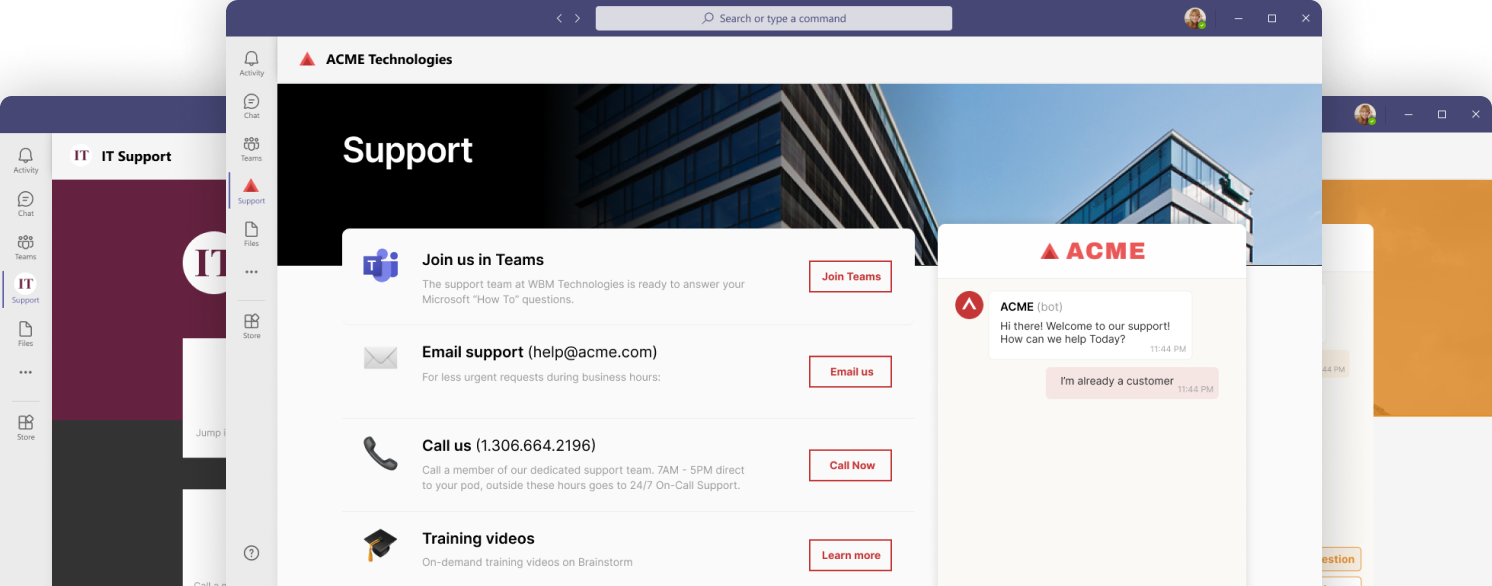
Task: Select the red triangle Support app icon
Action: coord(252,190)
